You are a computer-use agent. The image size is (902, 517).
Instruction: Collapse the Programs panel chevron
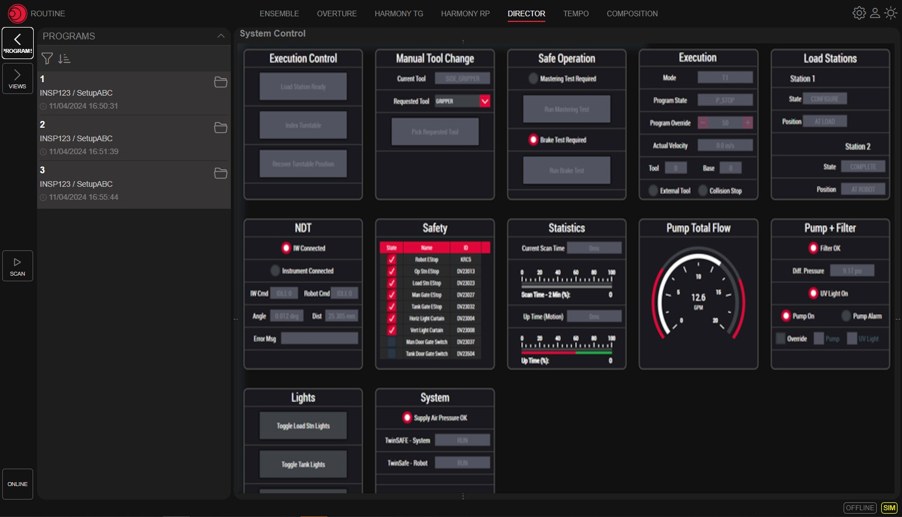pos(221,36)
